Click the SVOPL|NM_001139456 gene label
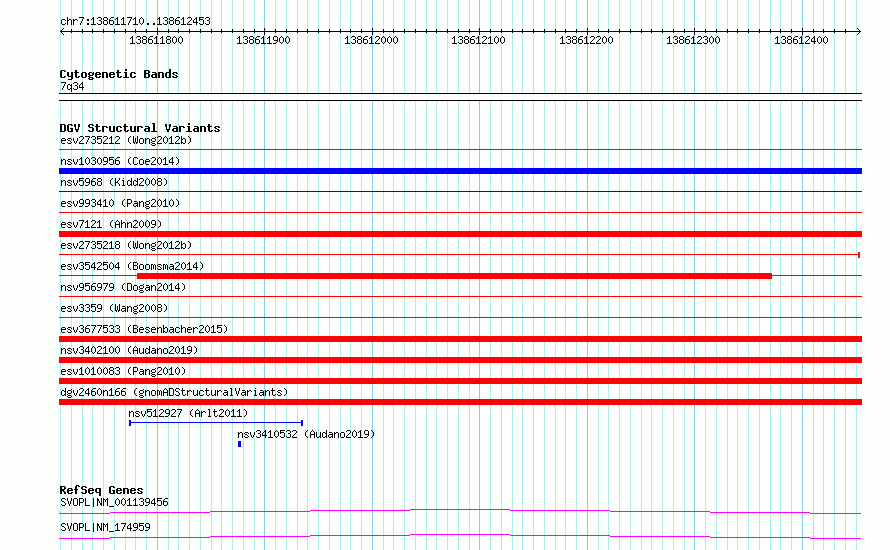Screen dimensions: 890x550 [114, 502]
